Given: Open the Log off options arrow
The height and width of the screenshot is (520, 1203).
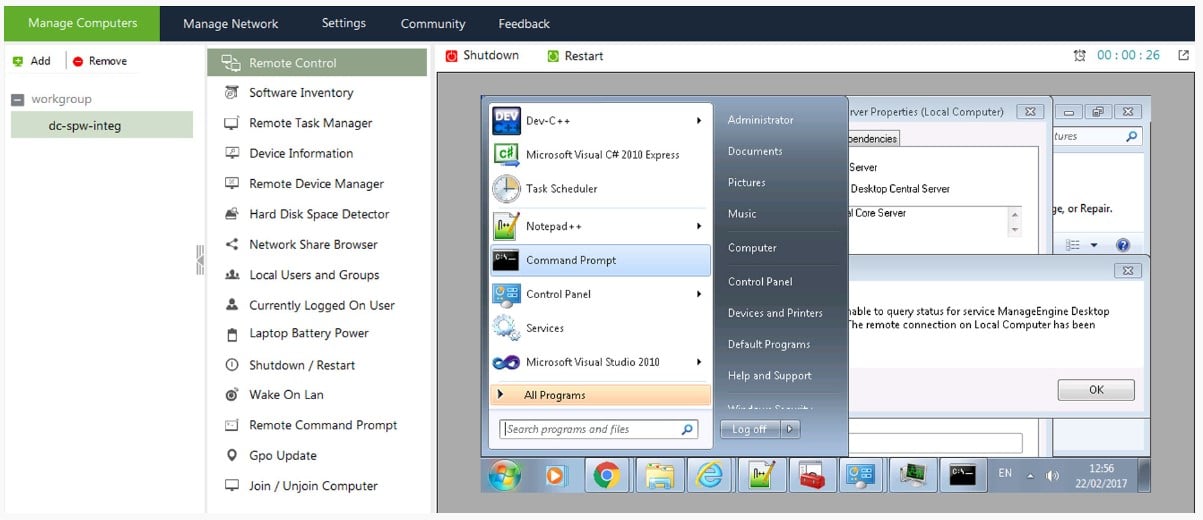Looking at the screenshot, I should [790, 429].
